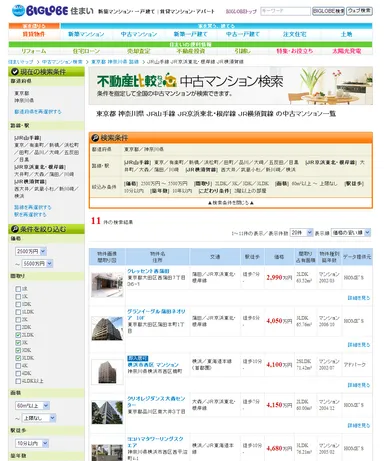Open the 不動産投資 menu item
The height and width of the screenshot is (461, 384).
(x=191, y=51)
